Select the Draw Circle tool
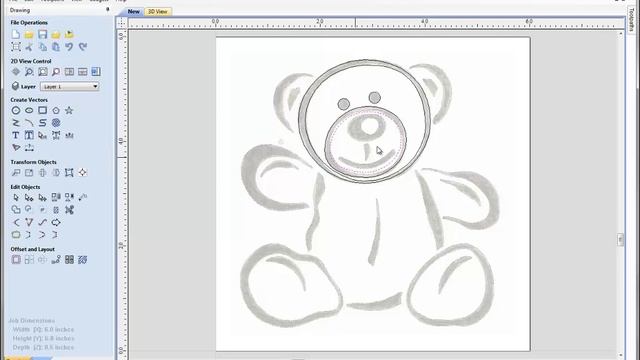The image size is (640, 360). tap(16, 110)
